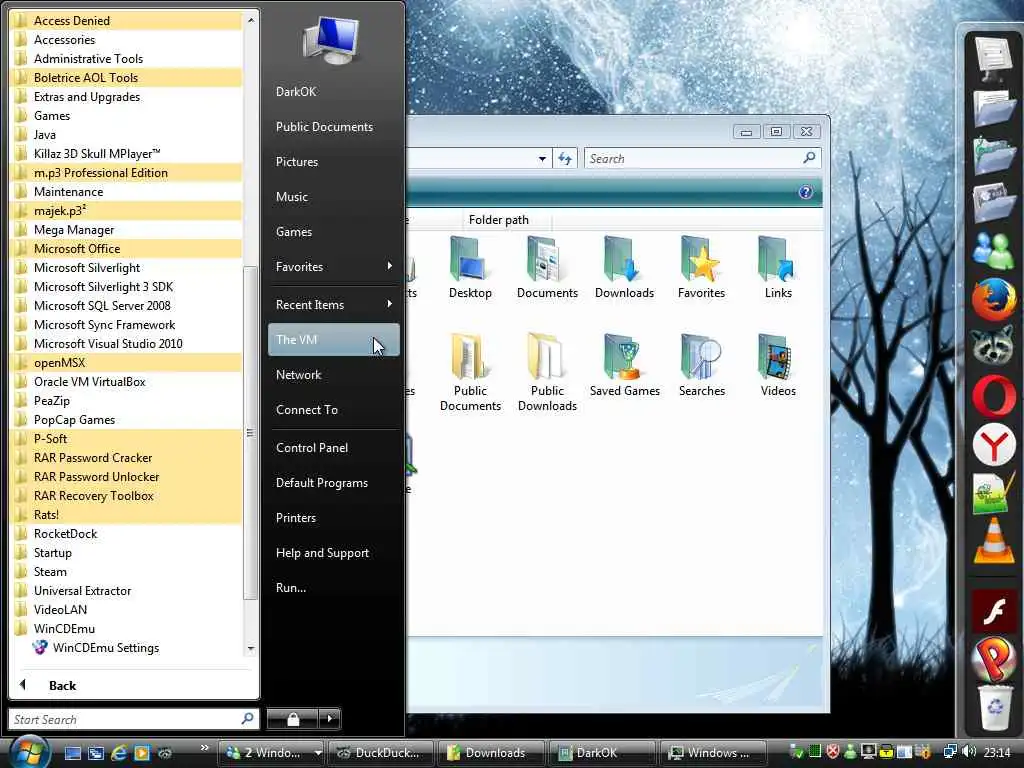Image resolution: width=1024 pixels, height=768 pixels.
Task: Open Control Panel from Start menu
Action: pos(334,447)
